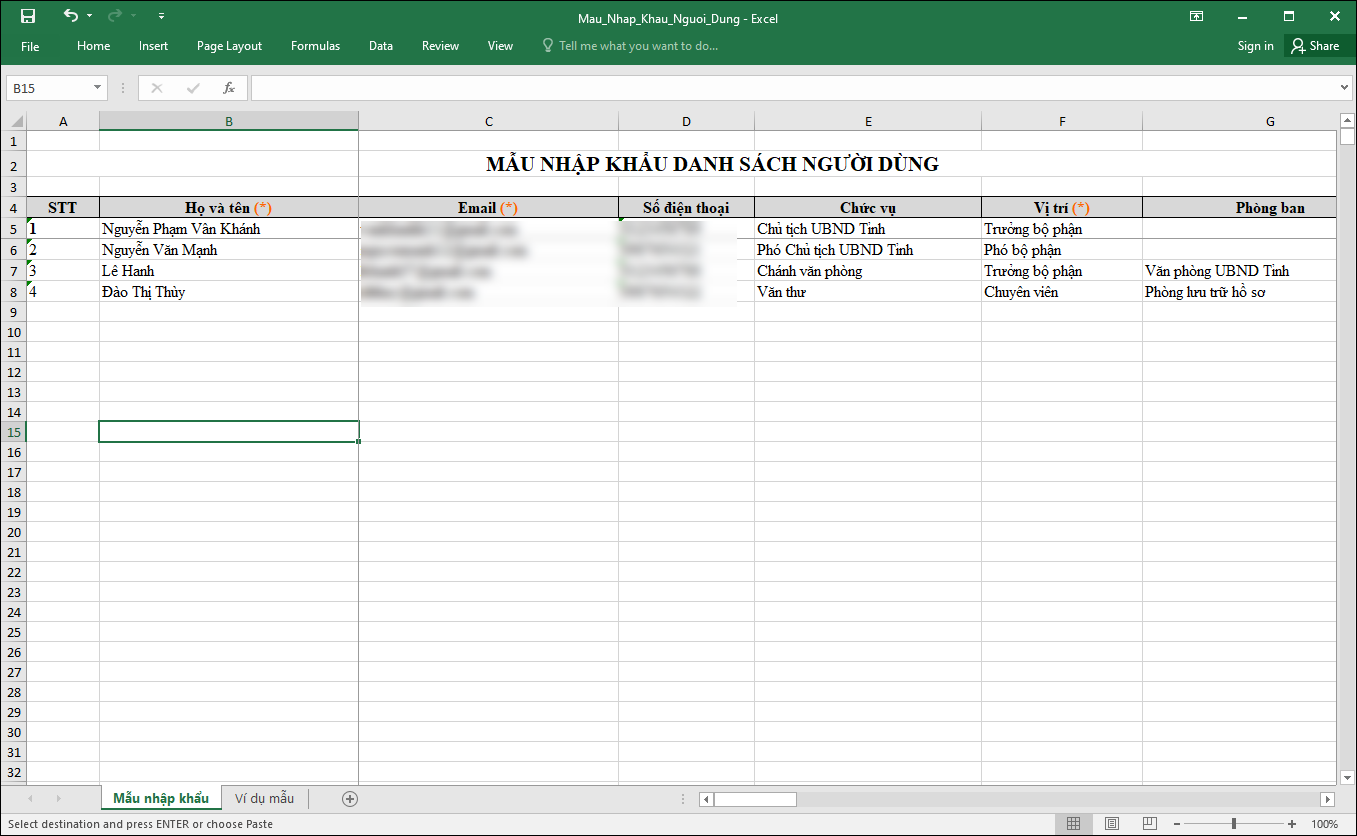This screenshot has height=836, width=1357.
Task: Expand the Name Box dropdown arrow
Action: (x=97, y=88)
